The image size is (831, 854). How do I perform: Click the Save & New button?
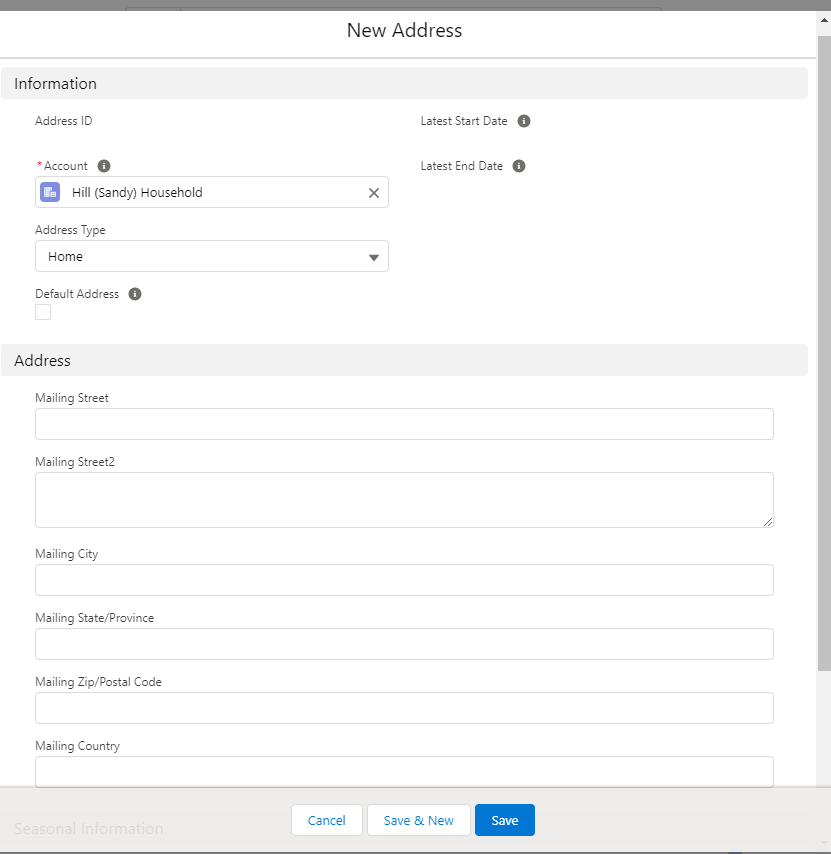[x=418, y=819]
